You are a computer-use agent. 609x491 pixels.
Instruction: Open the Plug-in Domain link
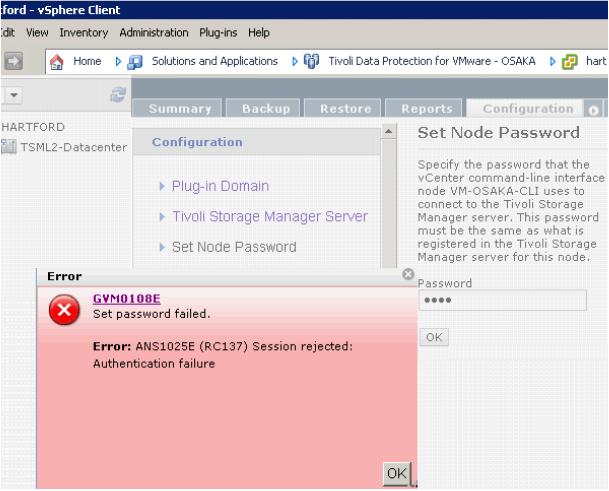pos(220,186)
